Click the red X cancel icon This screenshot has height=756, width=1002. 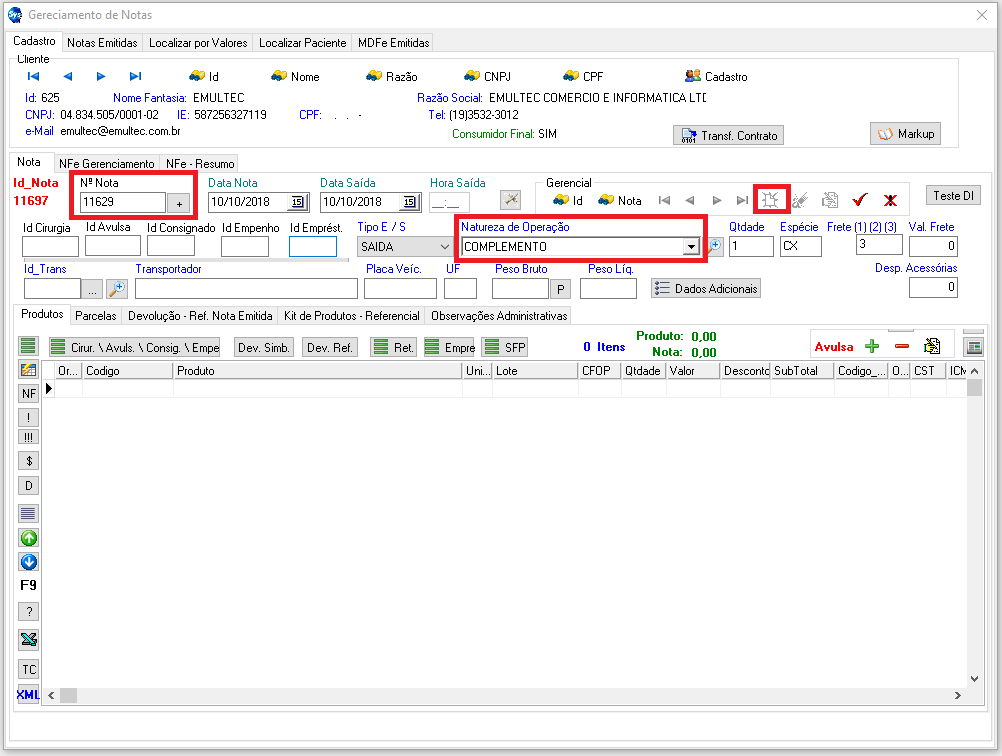pyautogui.click(x=890, y=200)
